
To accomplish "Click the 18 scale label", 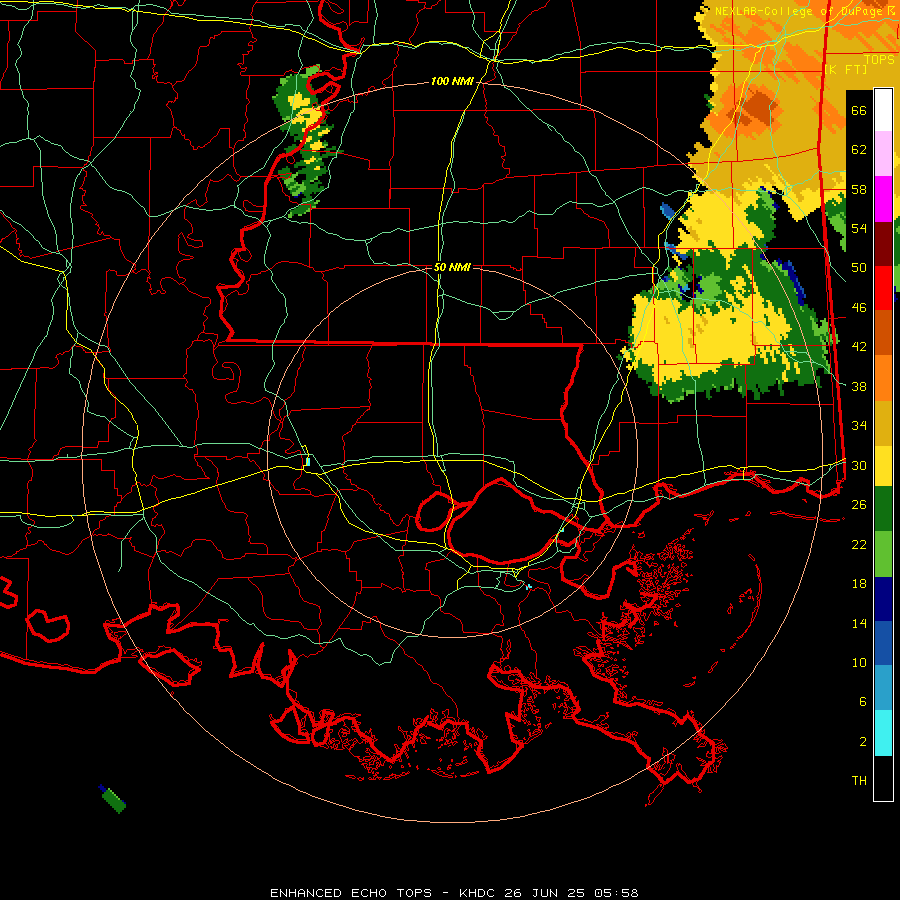I will 859,583.
